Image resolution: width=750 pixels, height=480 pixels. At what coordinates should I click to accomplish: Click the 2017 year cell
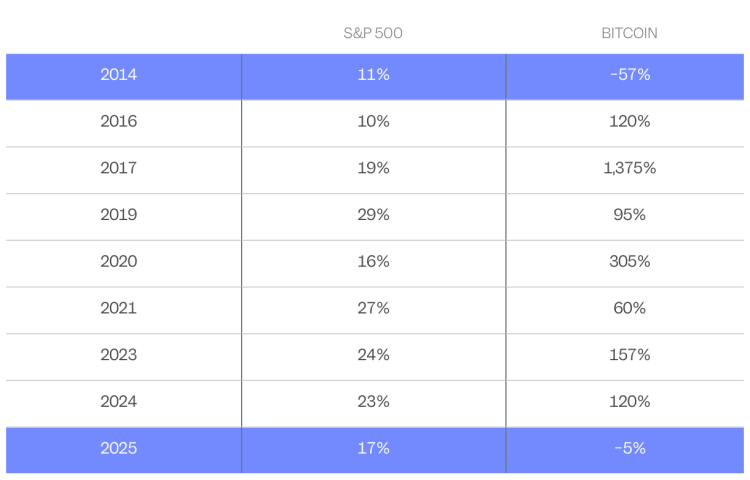point(119,168)
